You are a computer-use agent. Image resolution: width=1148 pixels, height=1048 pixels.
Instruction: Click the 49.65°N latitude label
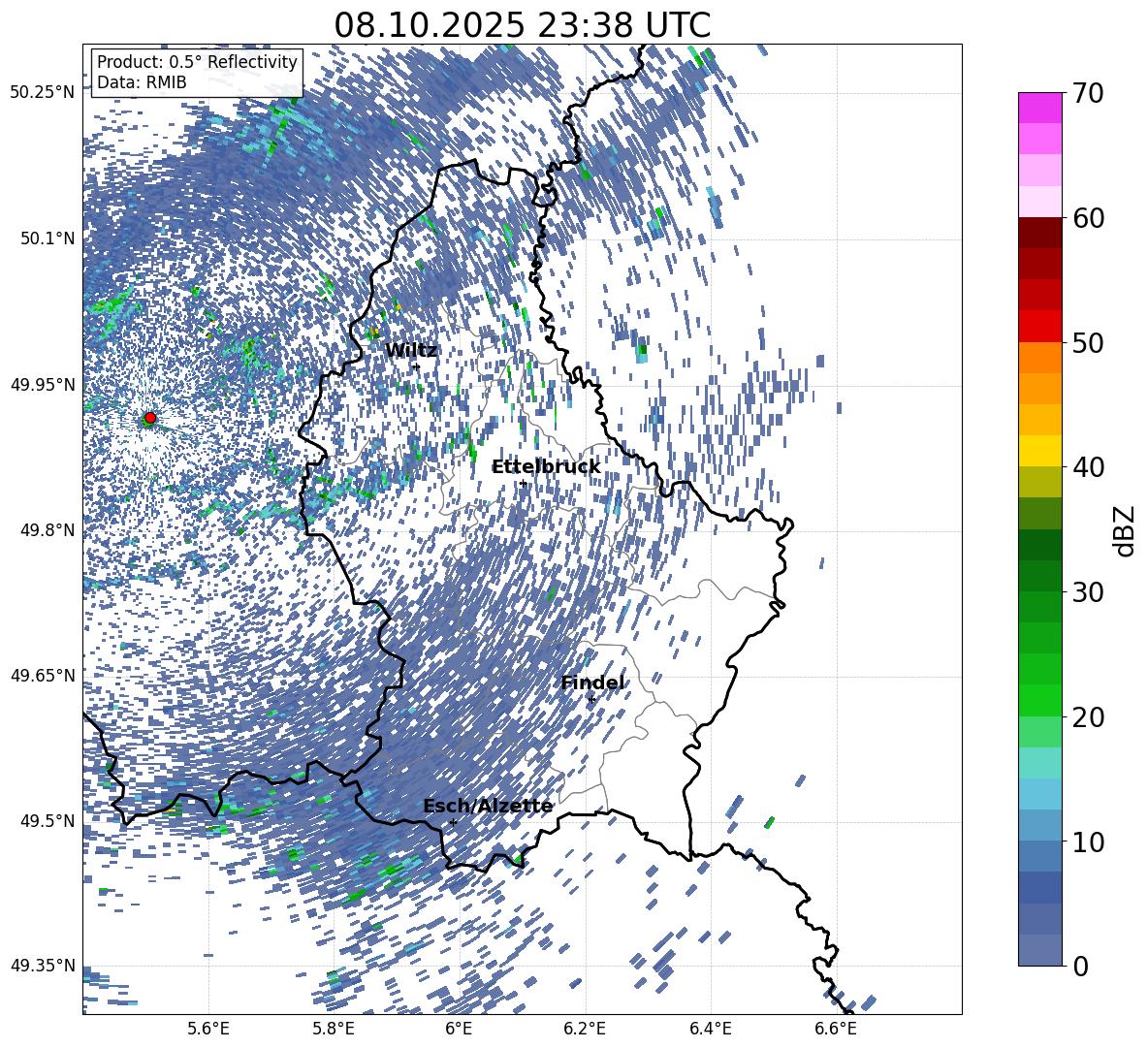(43, 676)
